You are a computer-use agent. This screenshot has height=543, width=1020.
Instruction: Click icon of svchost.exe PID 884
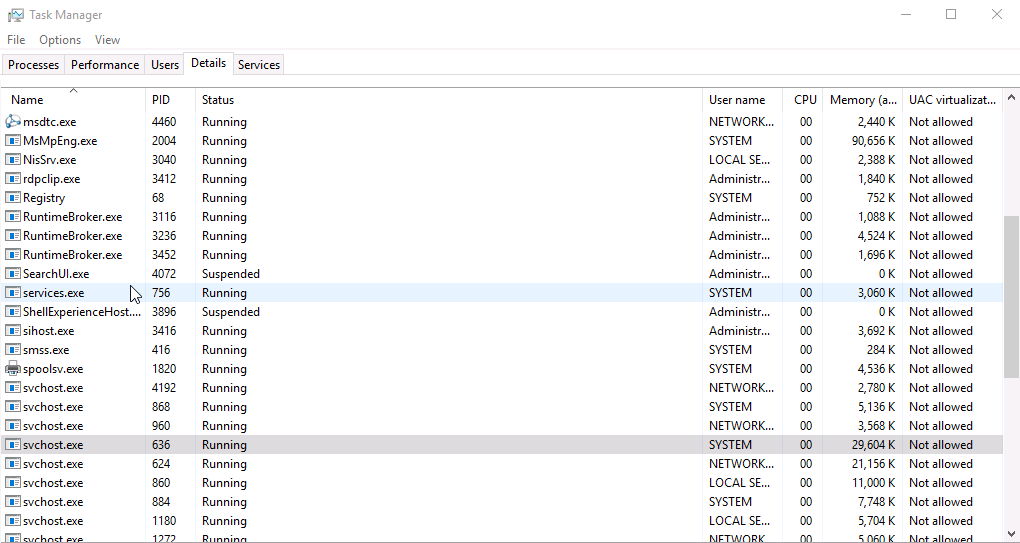point(12,502)
